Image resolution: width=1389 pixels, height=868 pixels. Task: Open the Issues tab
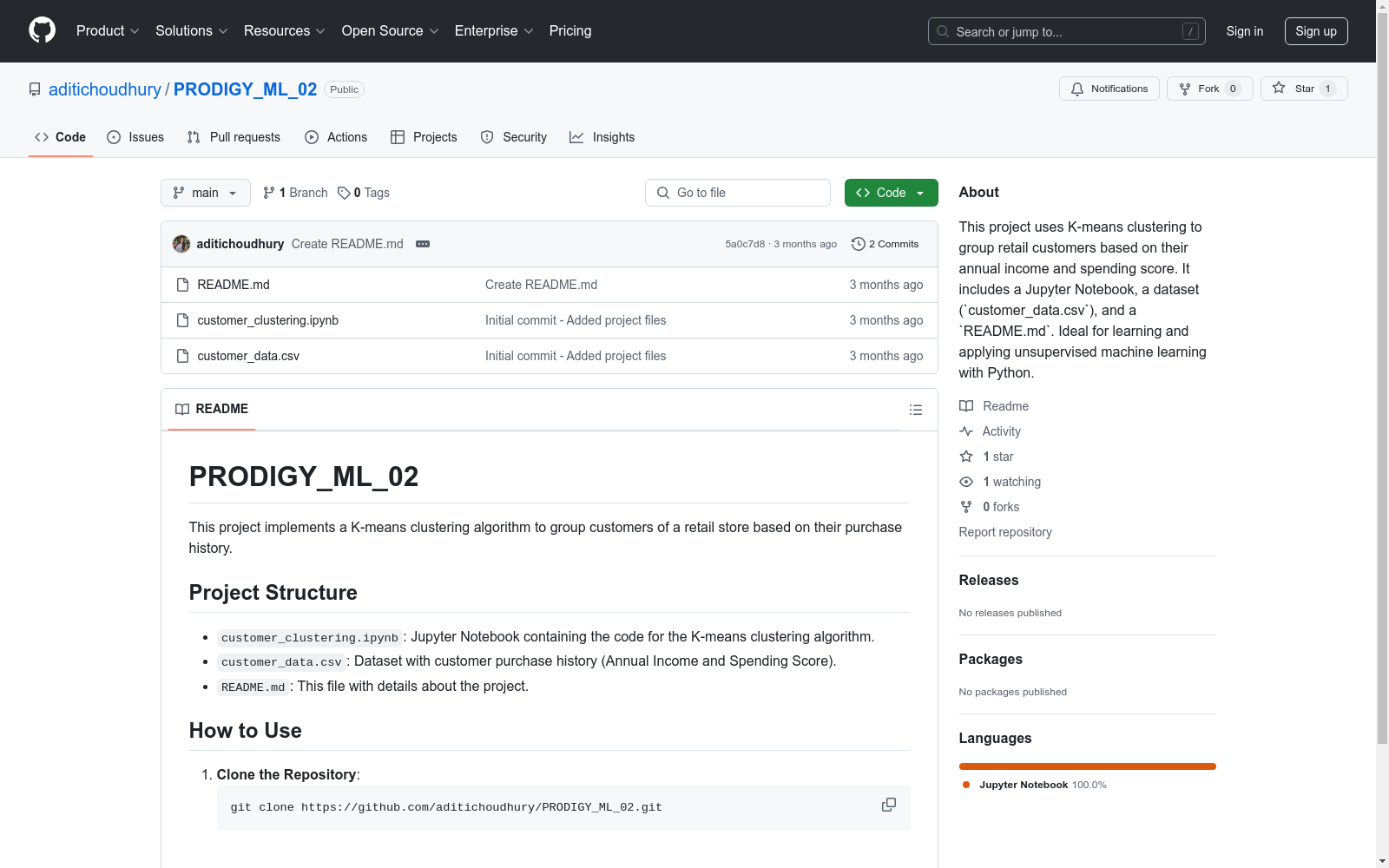pos(135,137)
